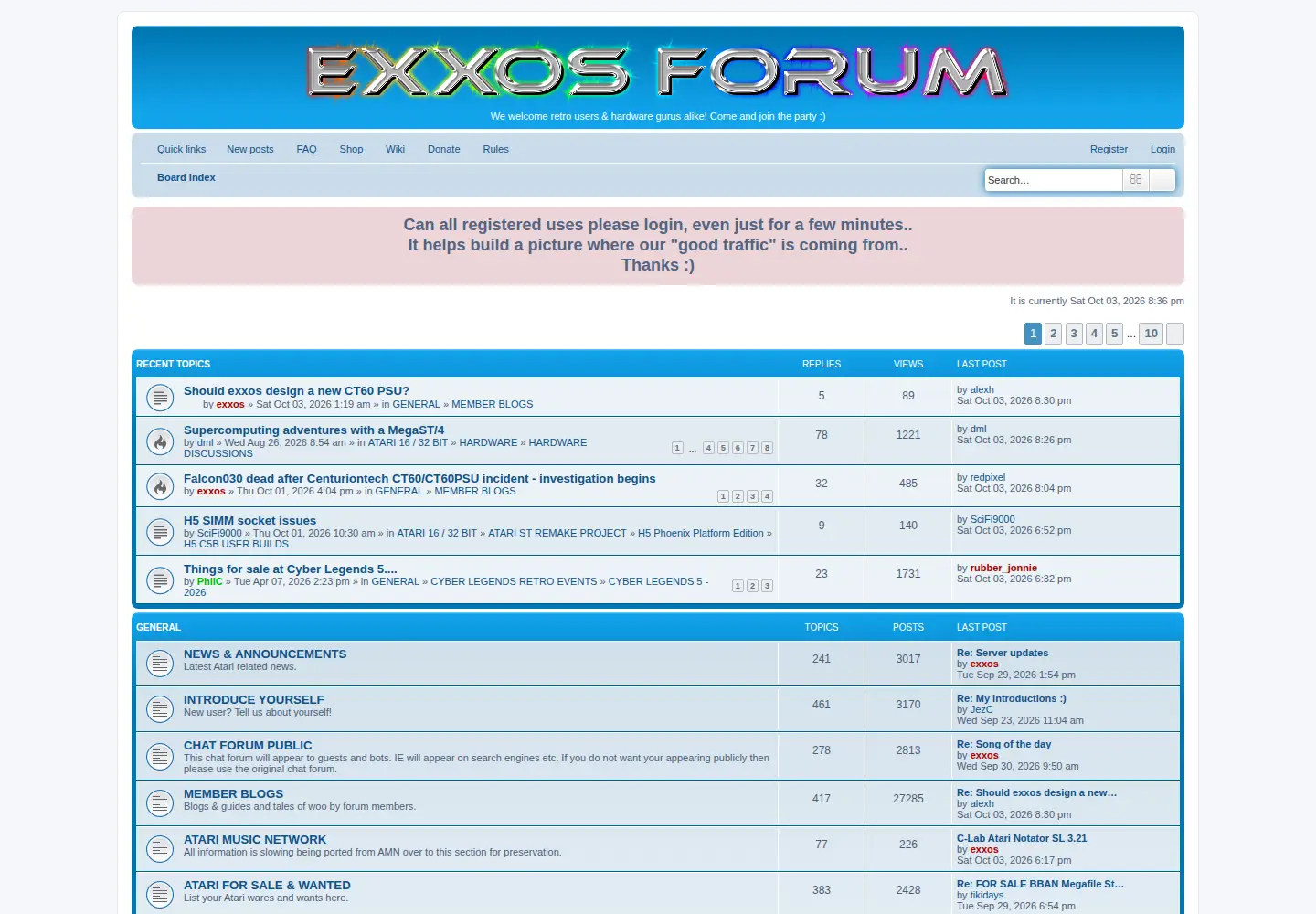This screenshot has height=914, width=1316.
Task: Open New posts in navigation bar
Action: [250, 149]
